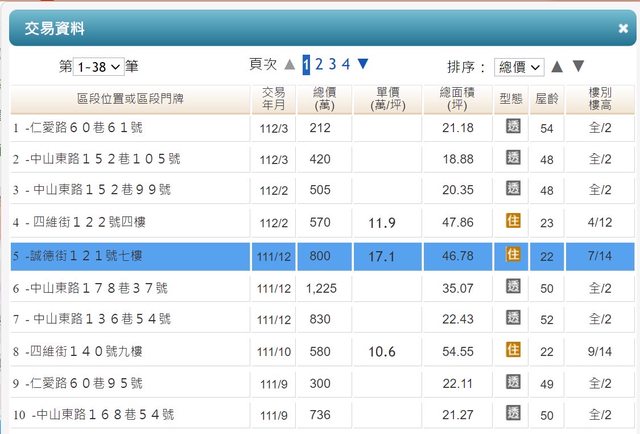Go to page 2
This screenshot has height=434, width=640.
pyautogui.click(x=319, y=65)
